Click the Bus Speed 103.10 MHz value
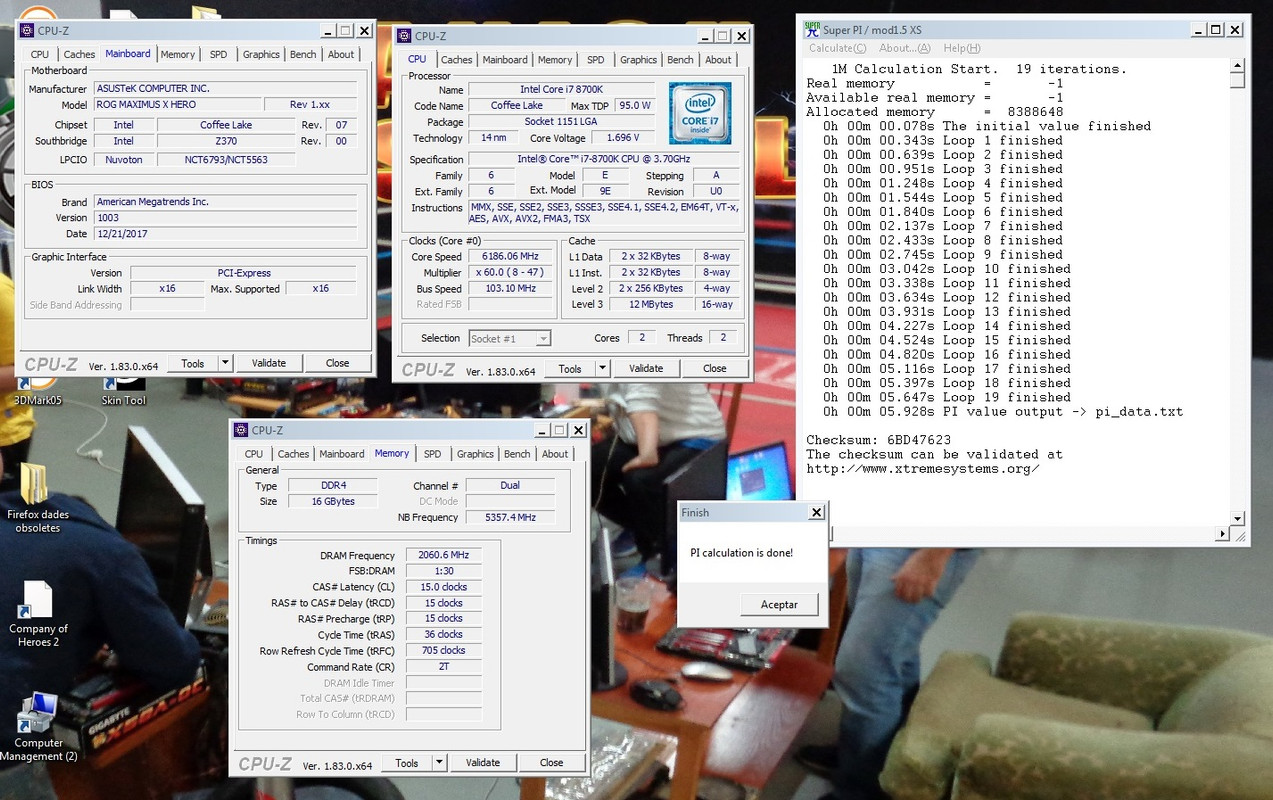Viewport: 1273px width, 800px height. tap(510, 288)
